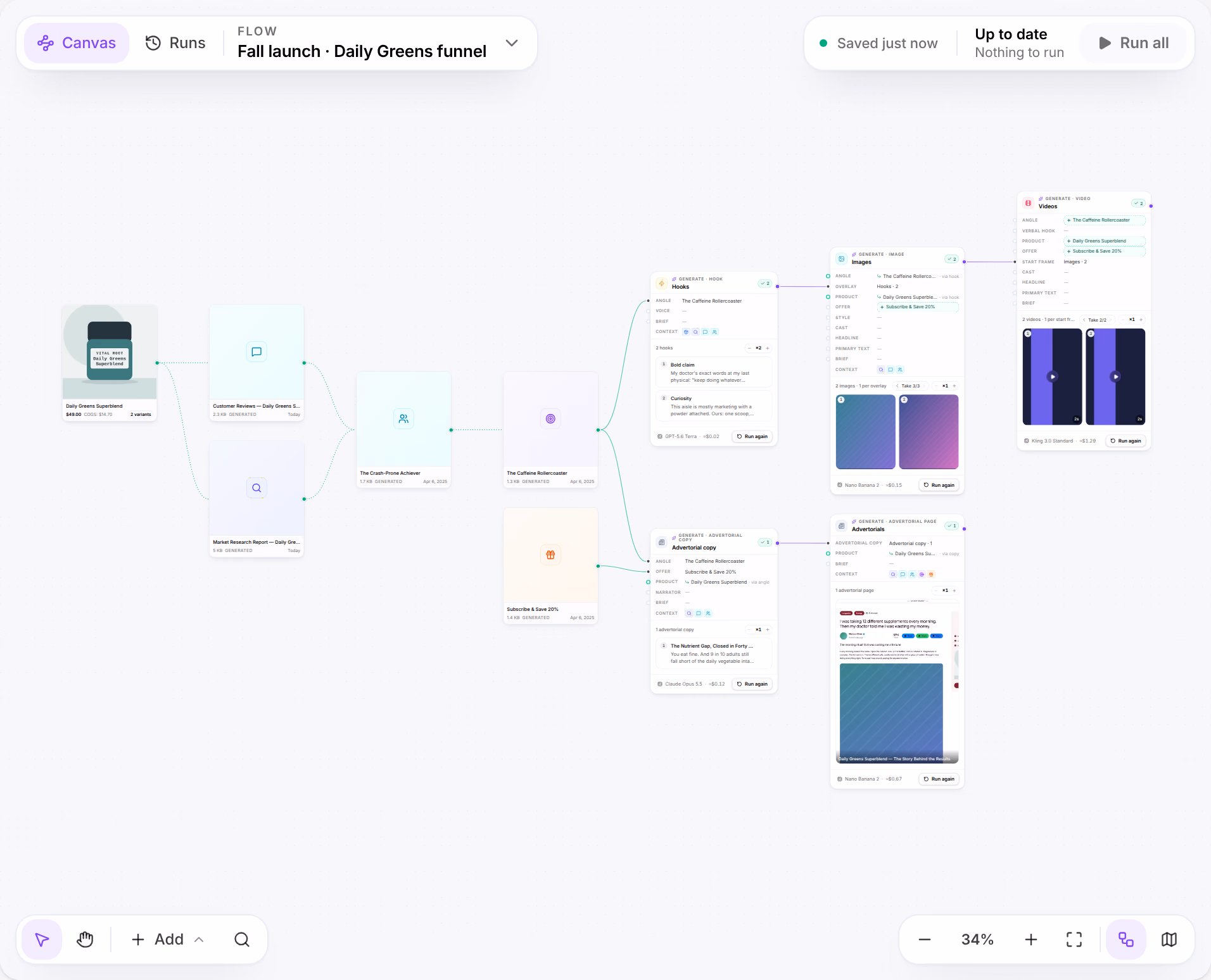Toggle the minimap icon

1169,939
